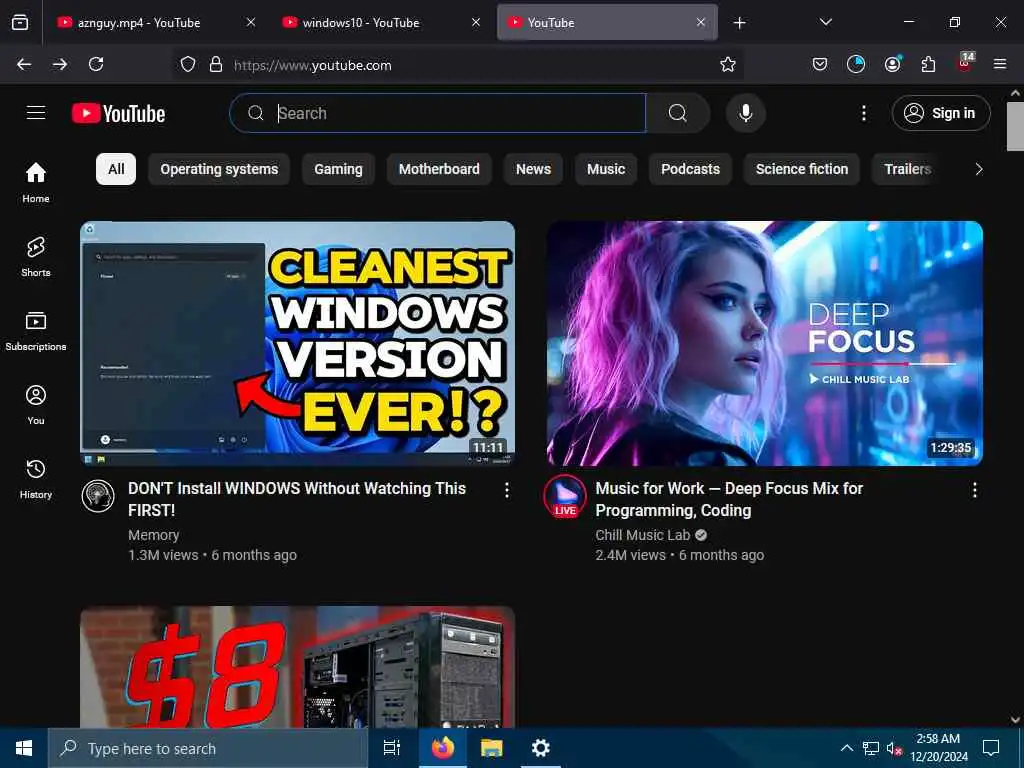The height and width of the screenshot is (768, 1024).
Task: Reload the page
Action: (x=96, y=64)
